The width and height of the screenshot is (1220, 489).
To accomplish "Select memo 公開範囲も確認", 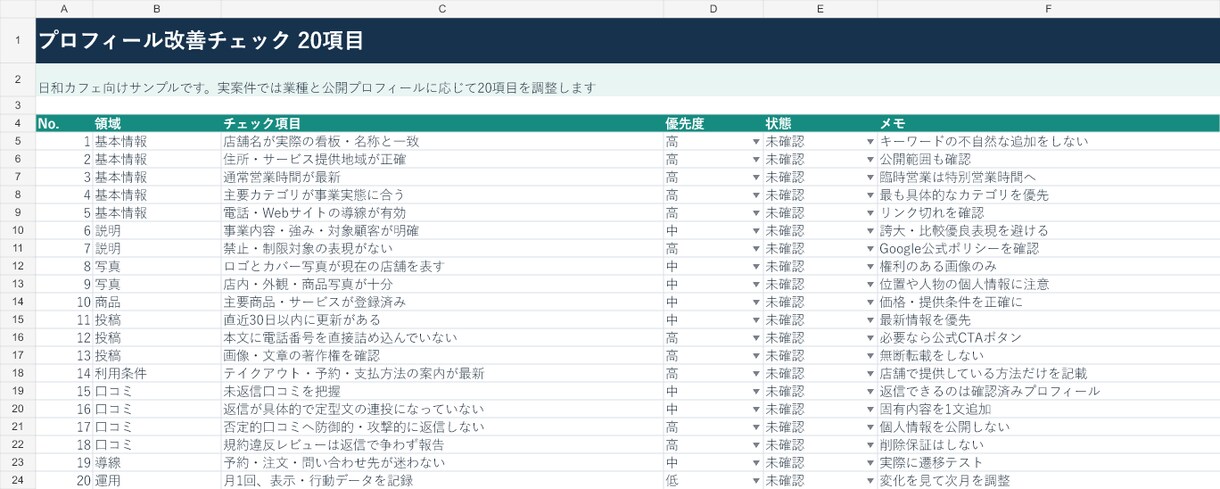I will [x=1048, y=160].
